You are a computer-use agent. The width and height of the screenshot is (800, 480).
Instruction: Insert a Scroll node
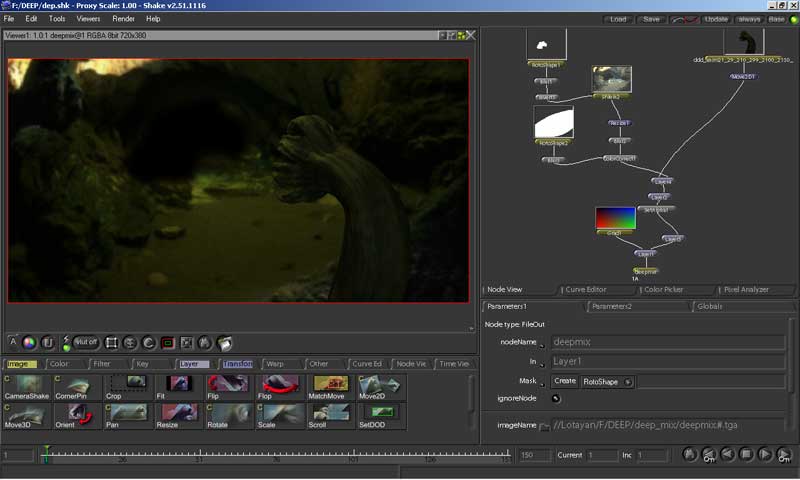click(x=330, y=416)
